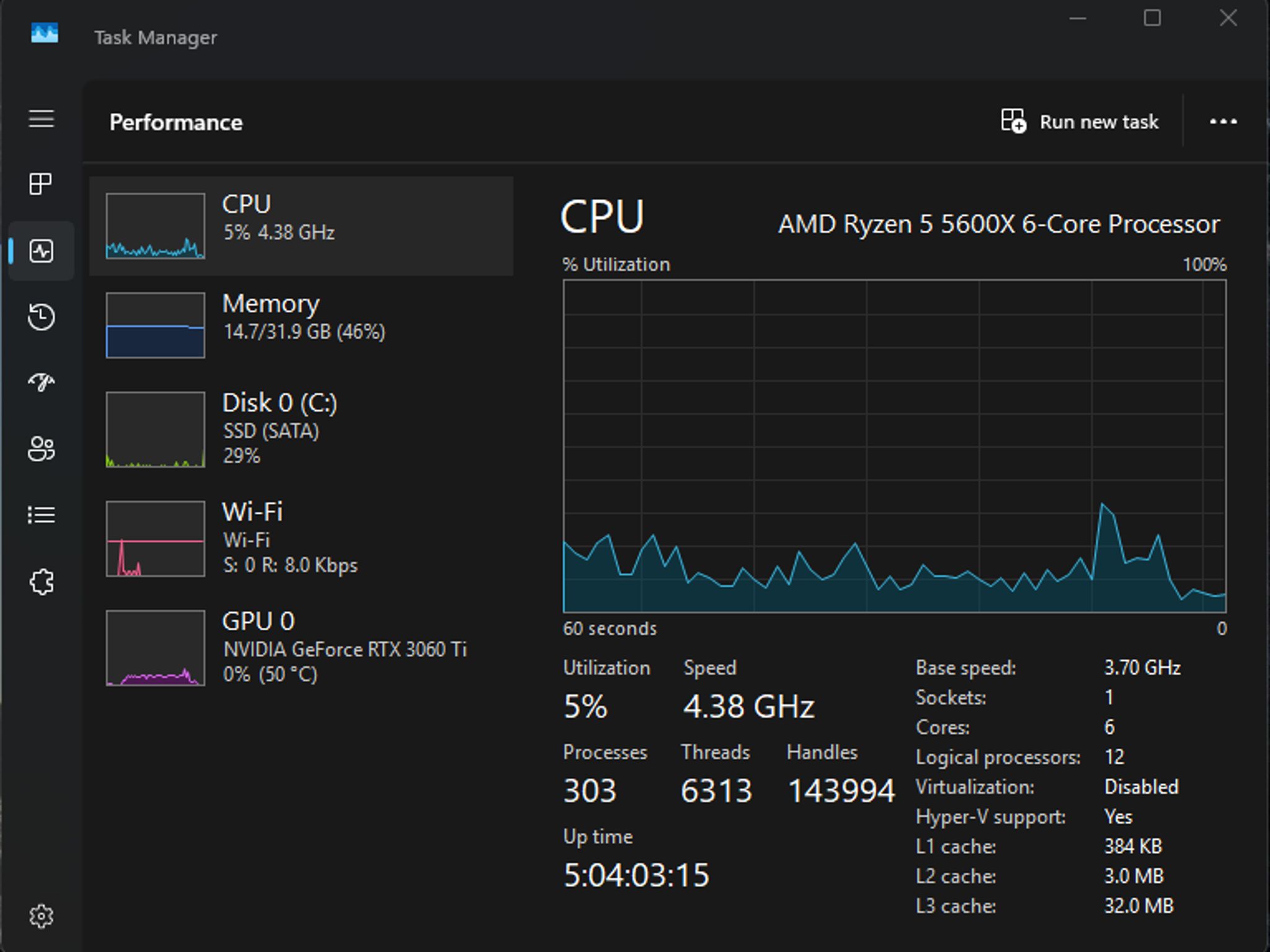The height and width of the screenshot is (952, 1270).
Task: Select the Wi-Fi performance entry
Action: click(x=301, y=539)
